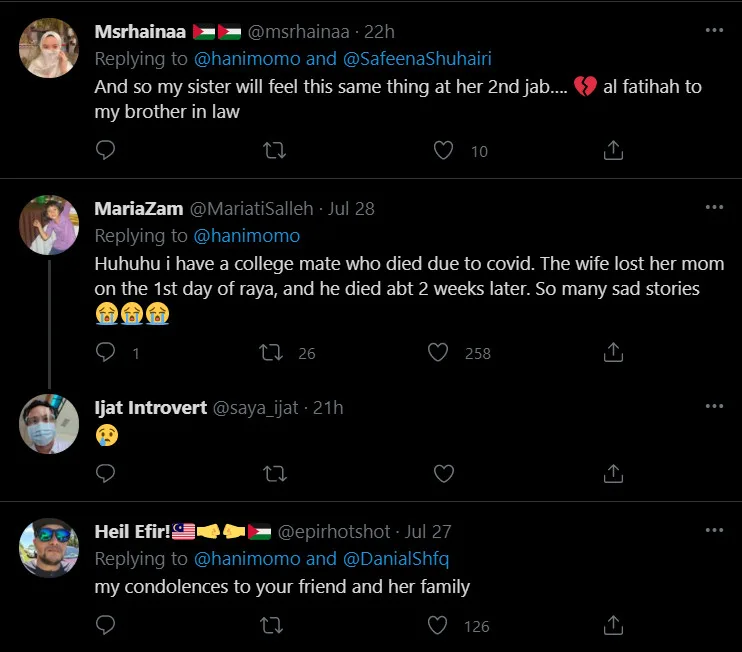Share Msrhainaa's tweet
Viewport: 742px width, 652px height.
614,151
